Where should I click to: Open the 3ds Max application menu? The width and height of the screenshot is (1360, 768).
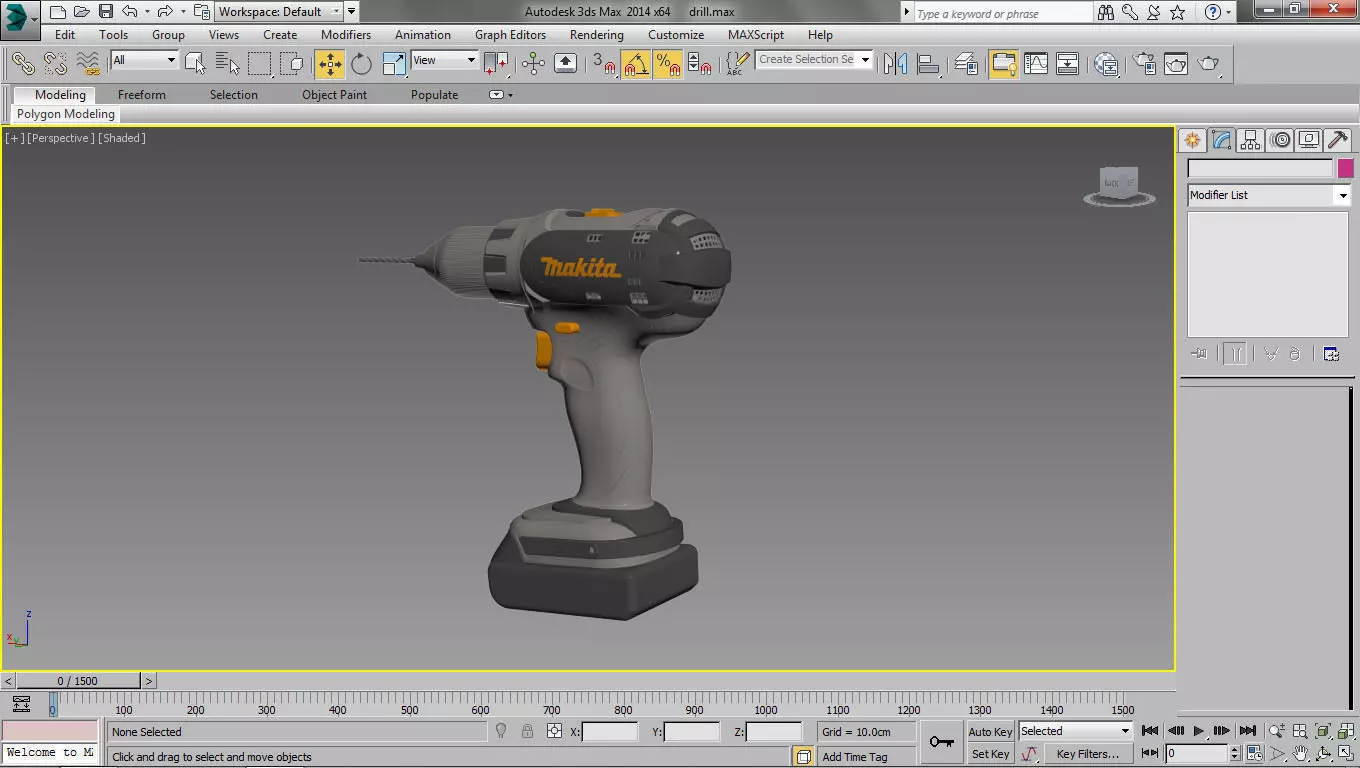pyautogui.click(x=17, y=17)
